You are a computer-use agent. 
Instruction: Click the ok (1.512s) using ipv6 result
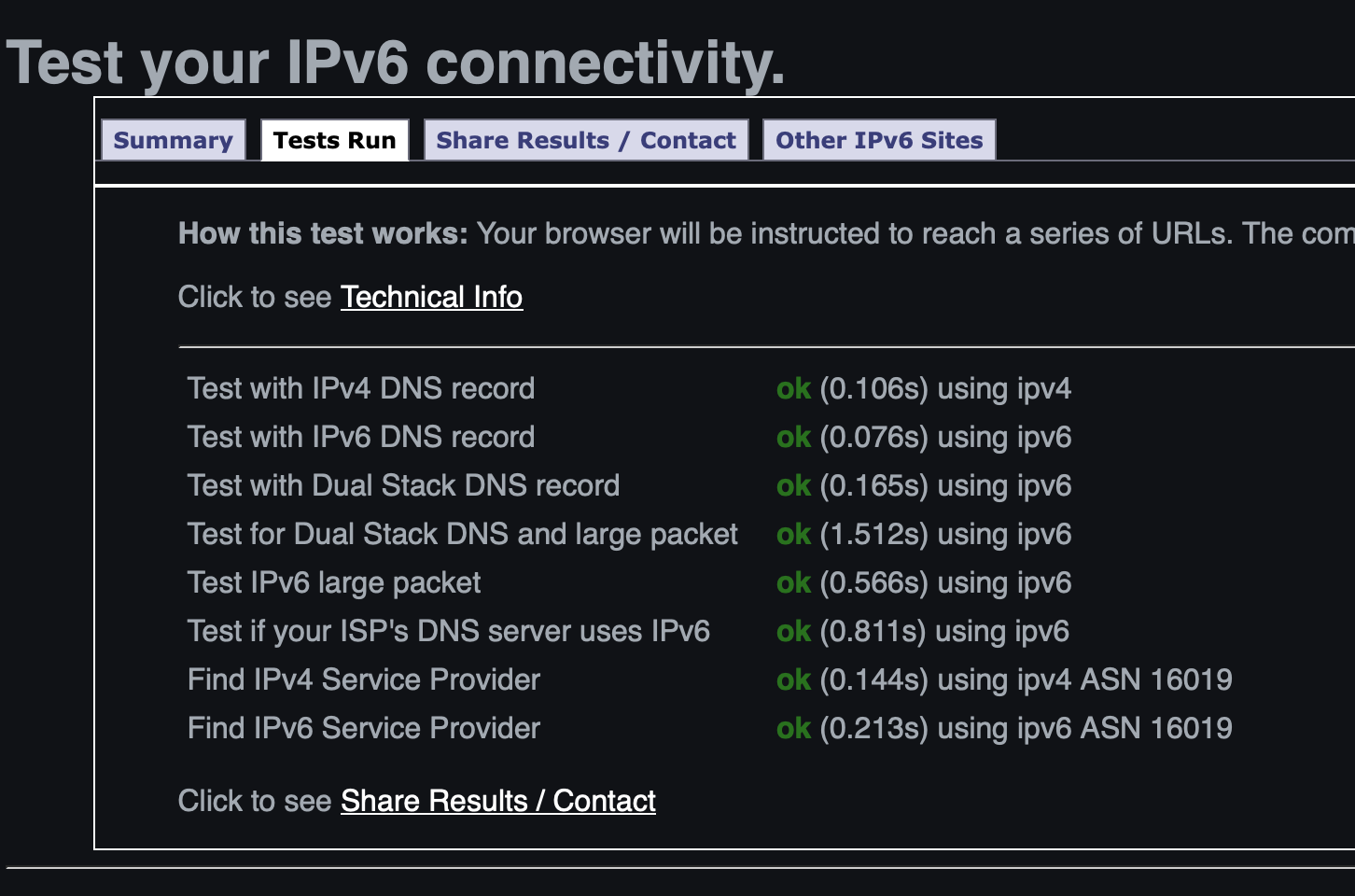(x=924, y=534)
